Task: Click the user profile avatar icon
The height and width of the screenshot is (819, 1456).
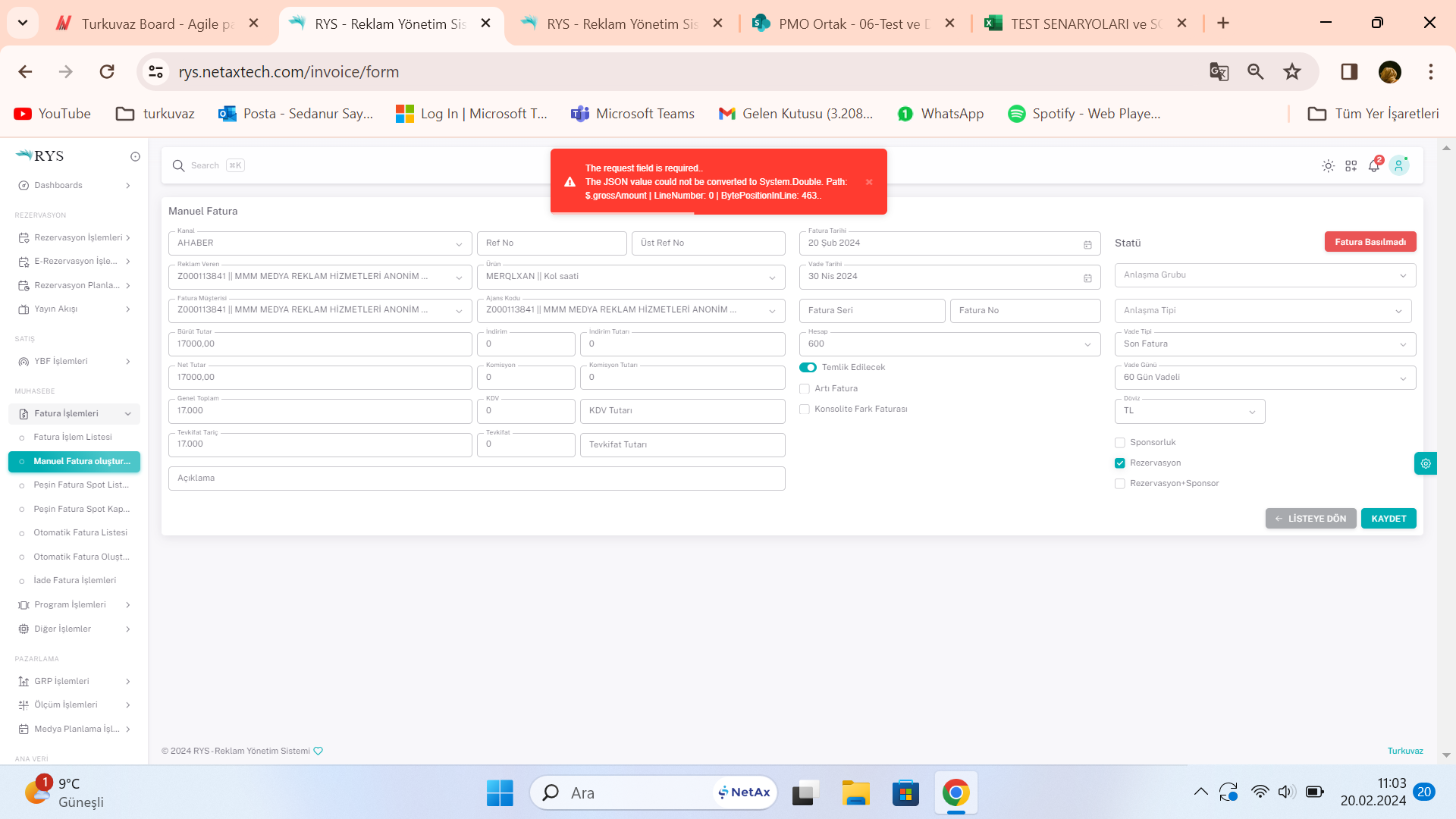Action: point(1399,166)
